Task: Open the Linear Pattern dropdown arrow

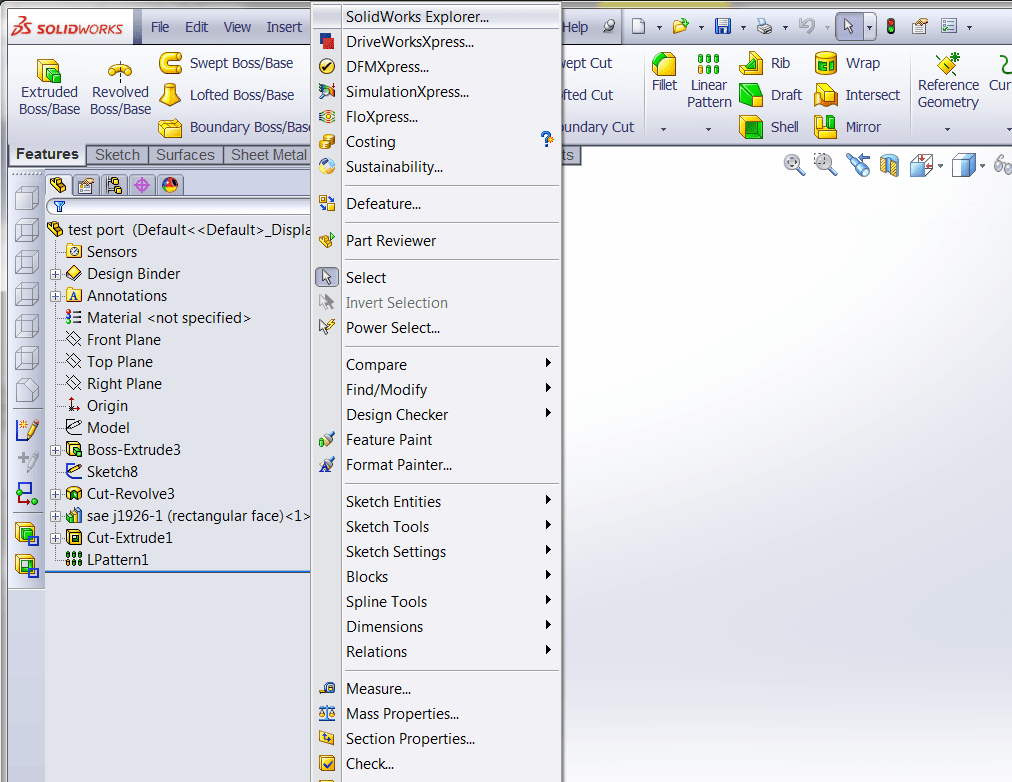Action: tap(709, 129)
